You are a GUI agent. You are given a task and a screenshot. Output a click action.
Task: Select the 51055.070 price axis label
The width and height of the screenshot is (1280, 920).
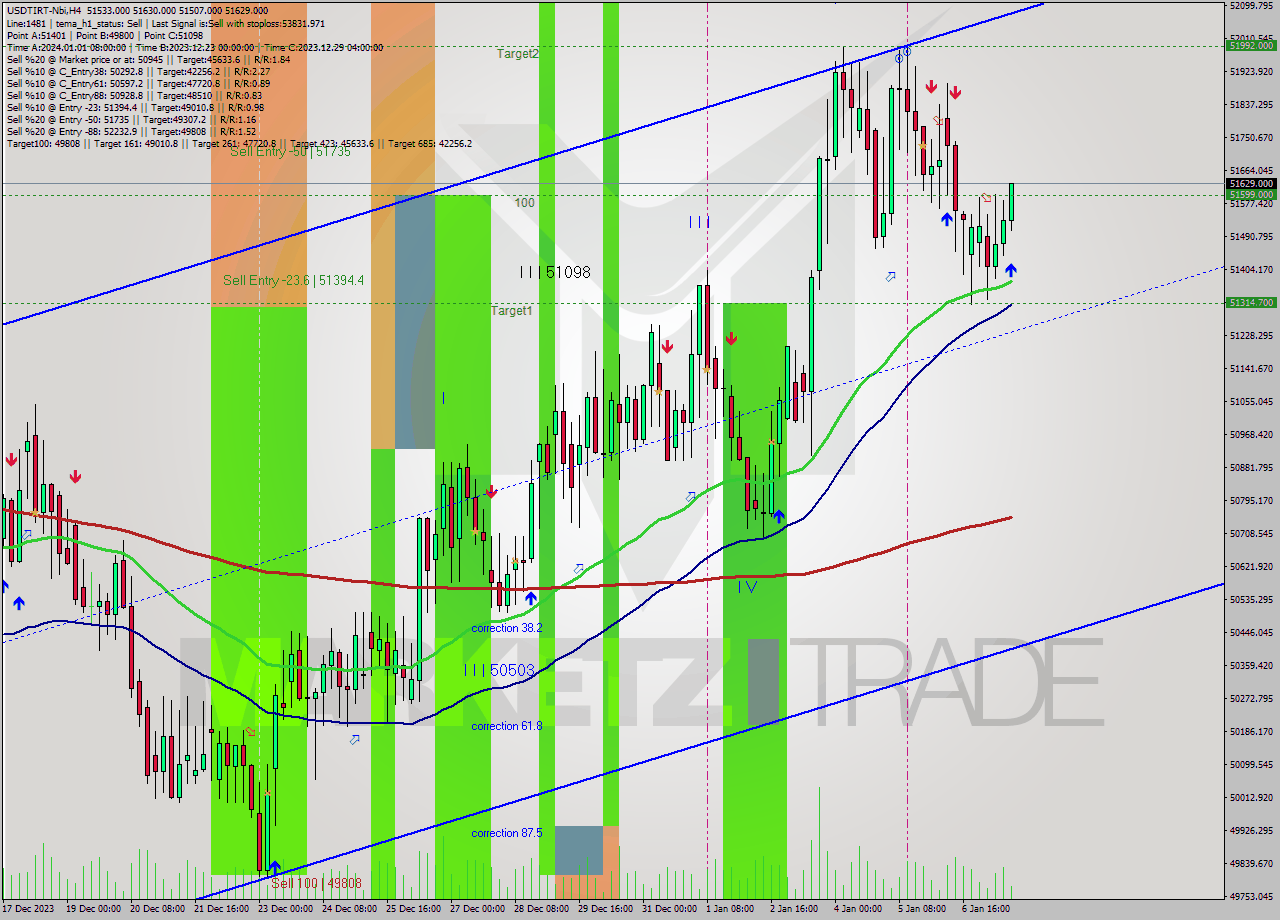pos(1251,401)
